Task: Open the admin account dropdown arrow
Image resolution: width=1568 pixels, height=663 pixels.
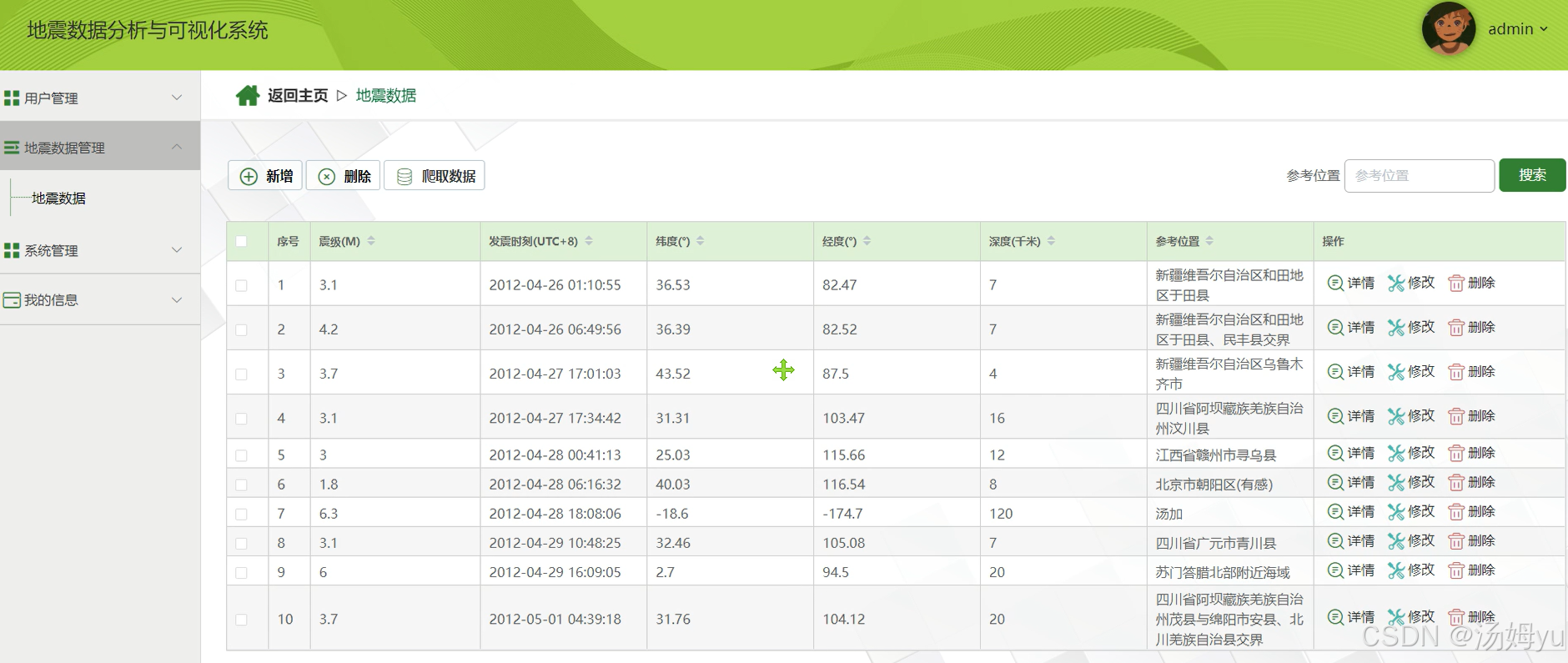Action: point(1544,29)
